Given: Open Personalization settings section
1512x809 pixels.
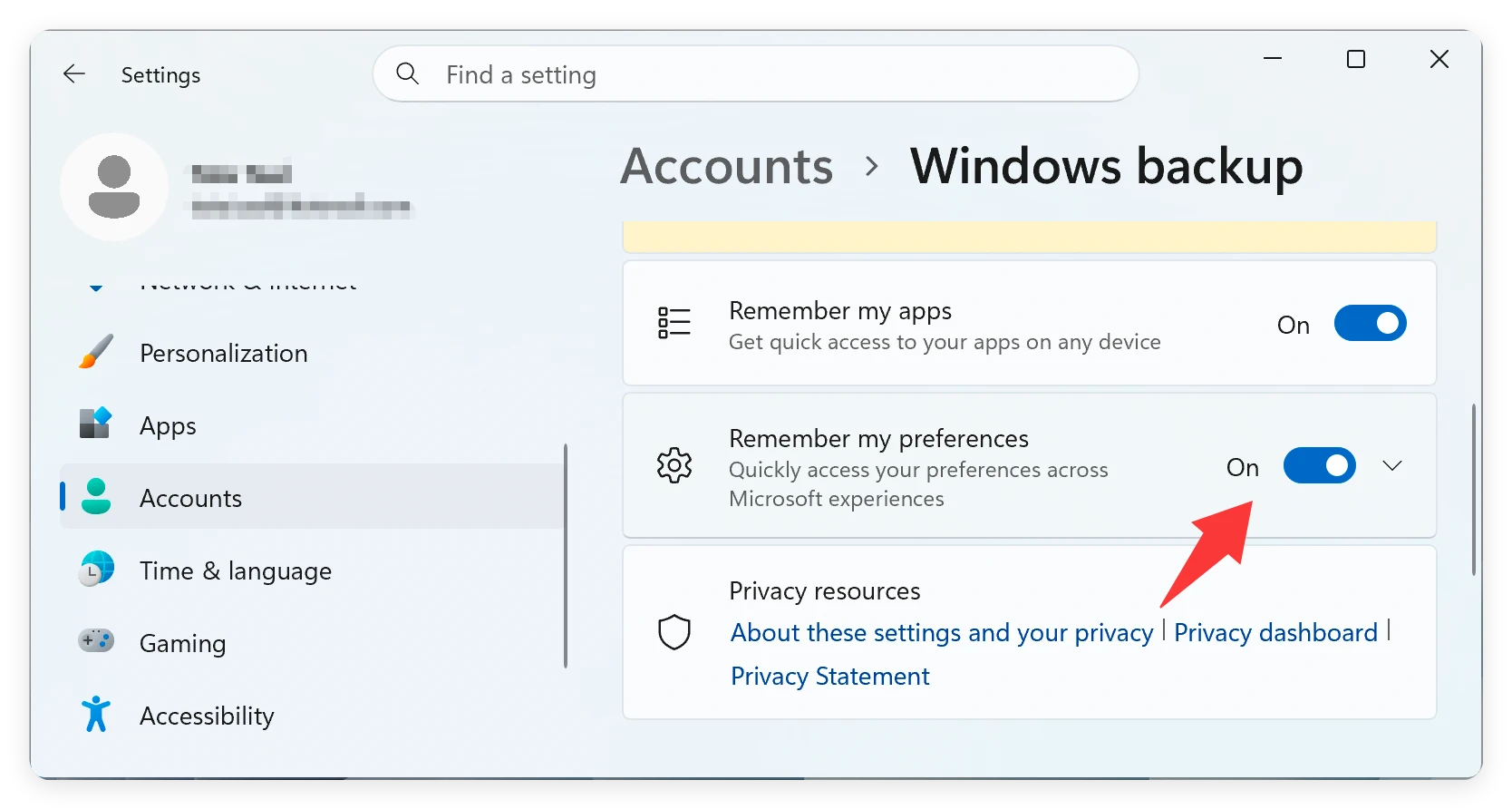Looking at the screenshot, I should pos(313,353).
